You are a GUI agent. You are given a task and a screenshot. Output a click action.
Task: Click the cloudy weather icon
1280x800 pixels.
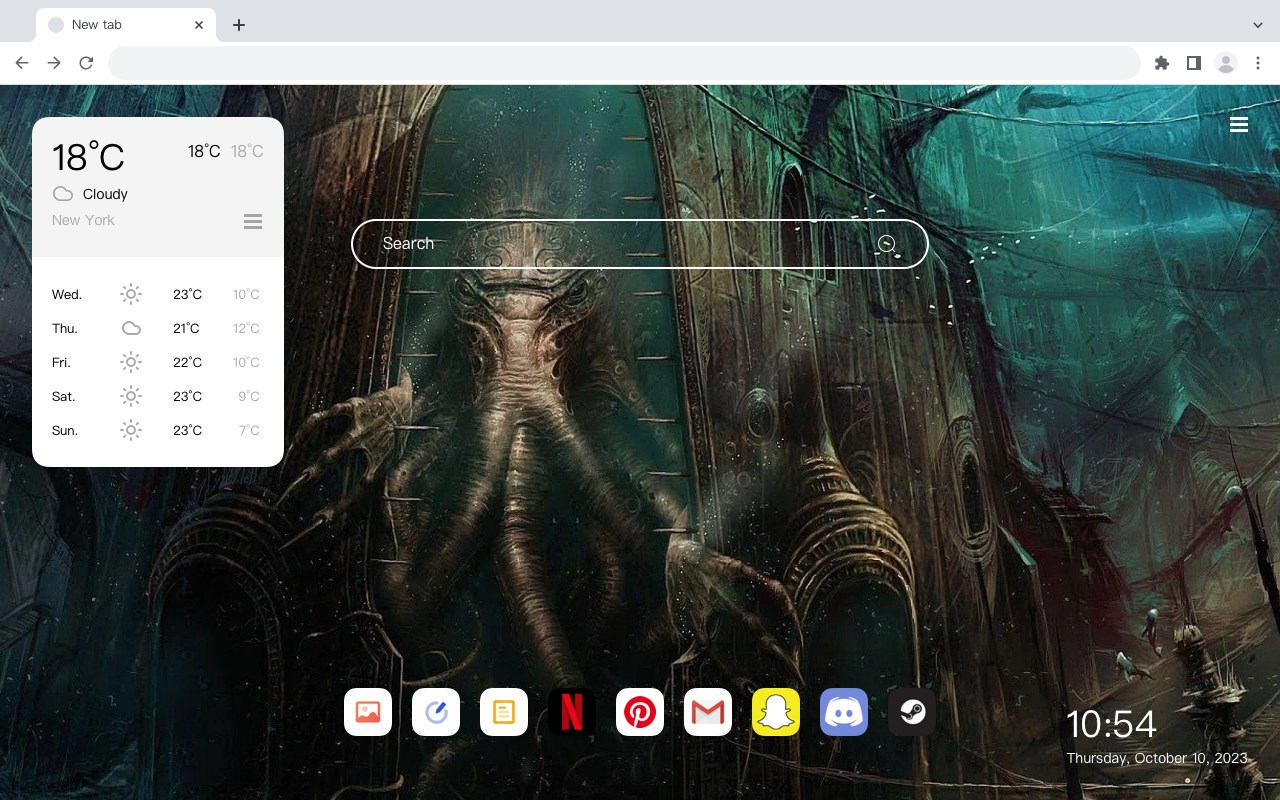tap(63, 194)
